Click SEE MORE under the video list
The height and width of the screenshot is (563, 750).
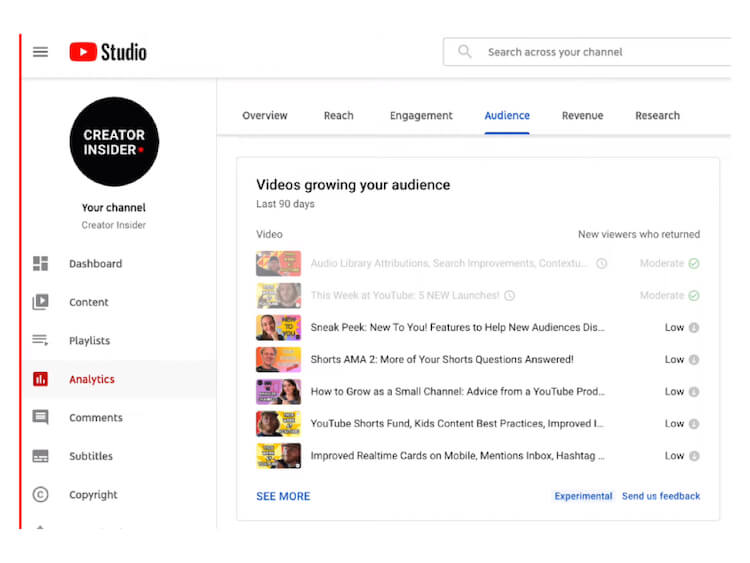(283, 496)
